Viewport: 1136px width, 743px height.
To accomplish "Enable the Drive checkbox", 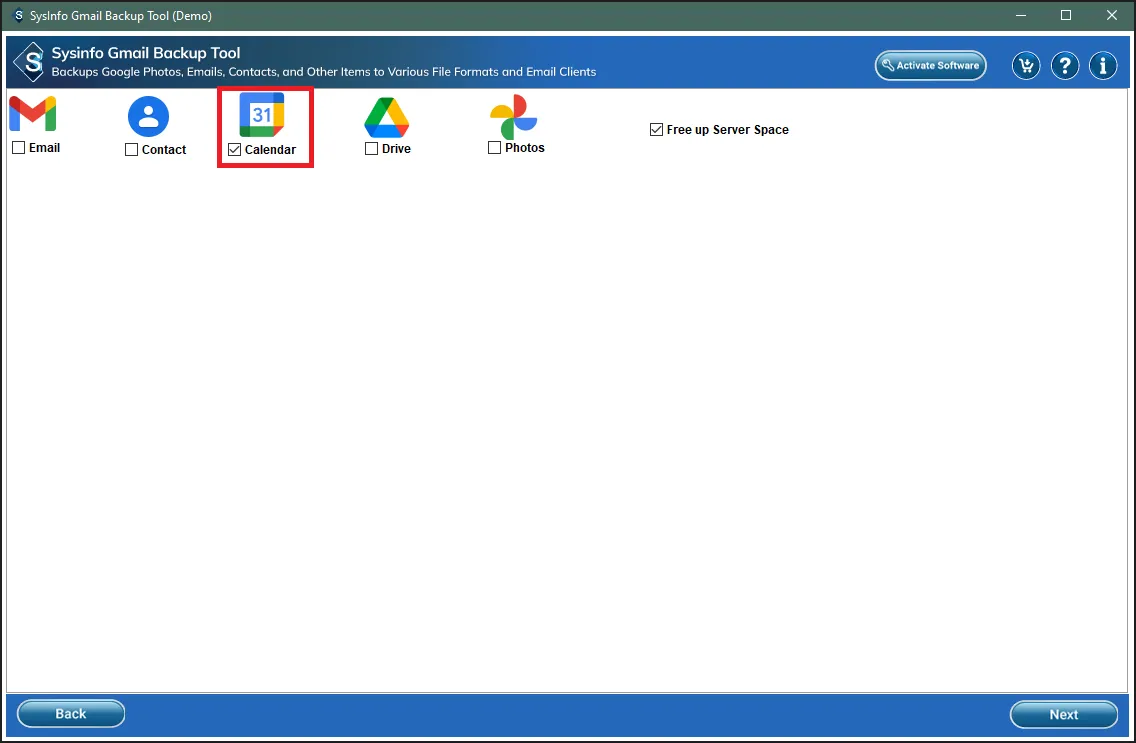I will (x=371, y=148).
